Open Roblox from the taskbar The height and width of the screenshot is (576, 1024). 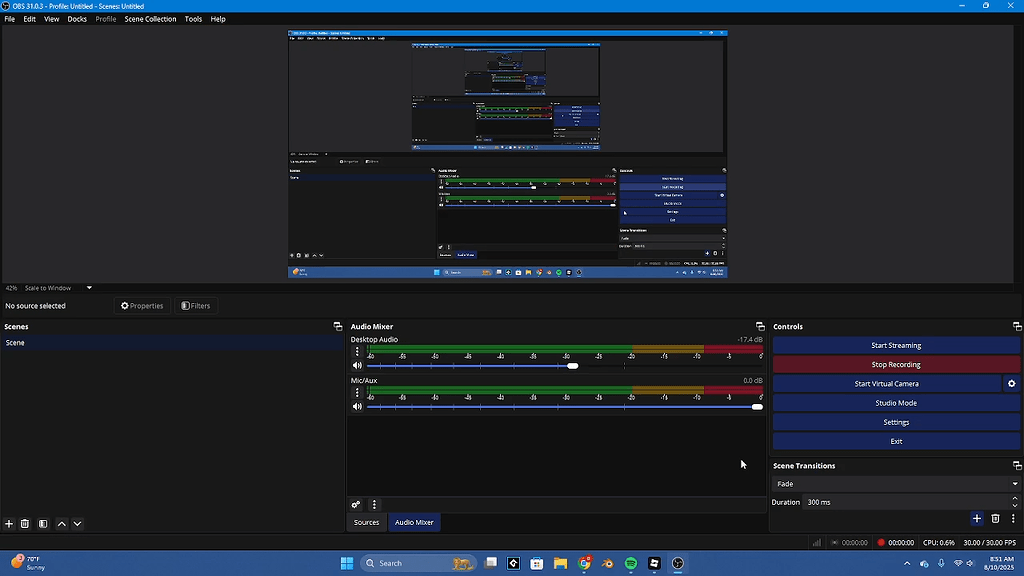(x=654, y=563)
